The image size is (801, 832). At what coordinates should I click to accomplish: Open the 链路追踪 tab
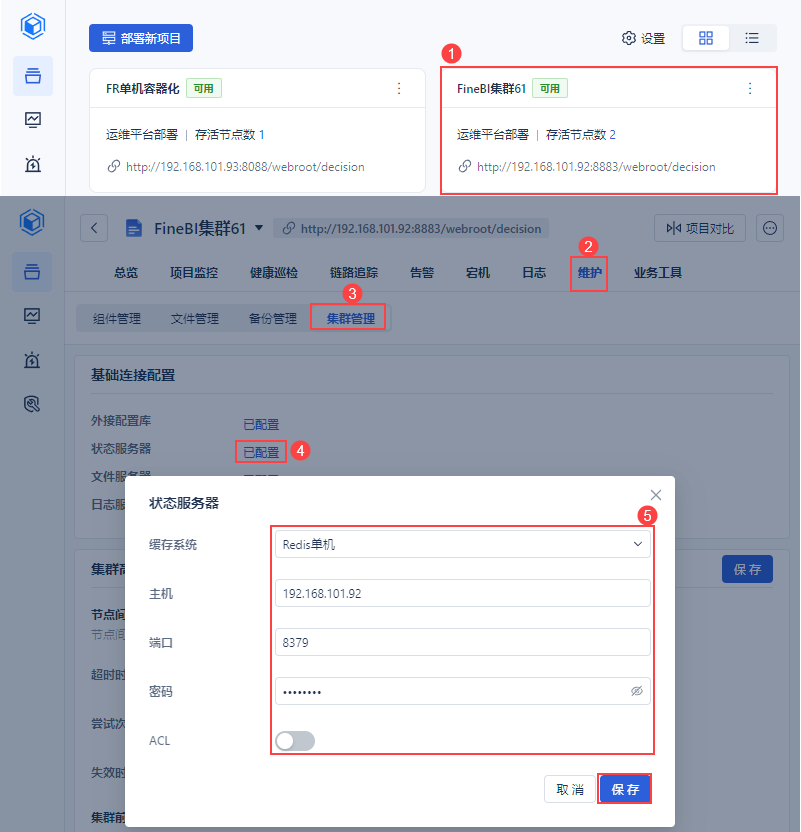click(x=354, y=273)
